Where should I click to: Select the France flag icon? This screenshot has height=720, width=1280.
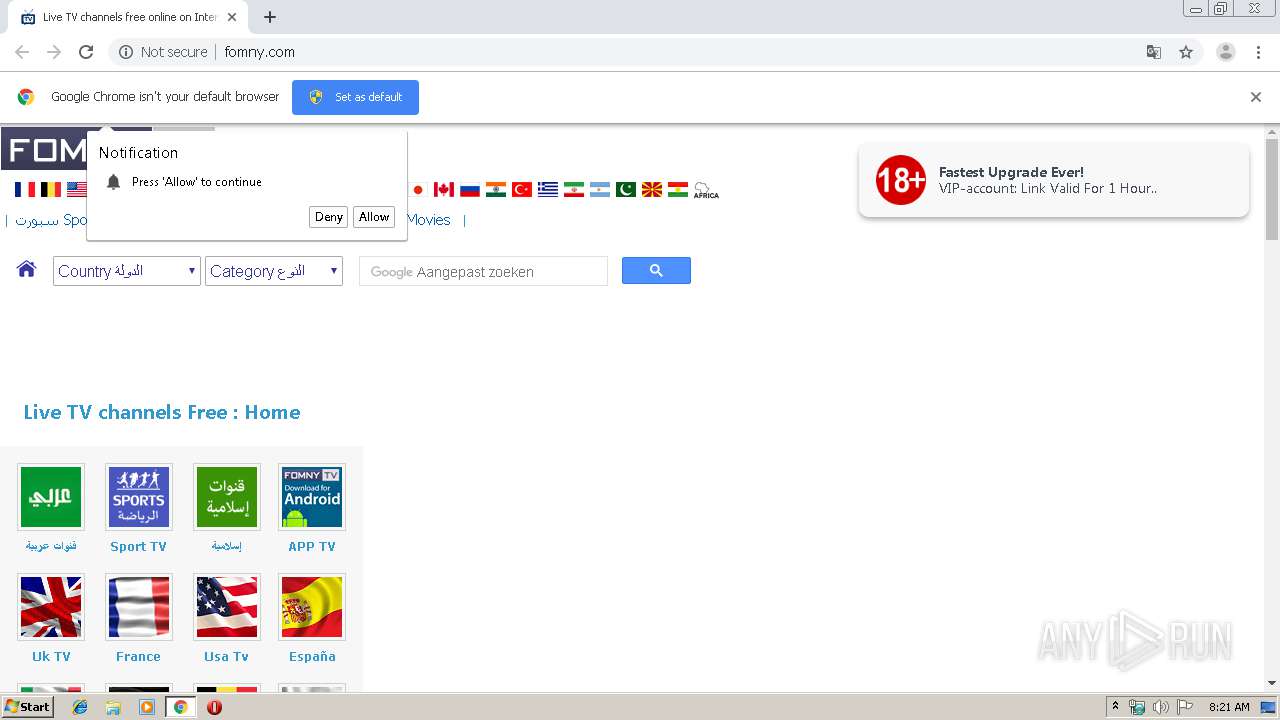click(25, 189)
